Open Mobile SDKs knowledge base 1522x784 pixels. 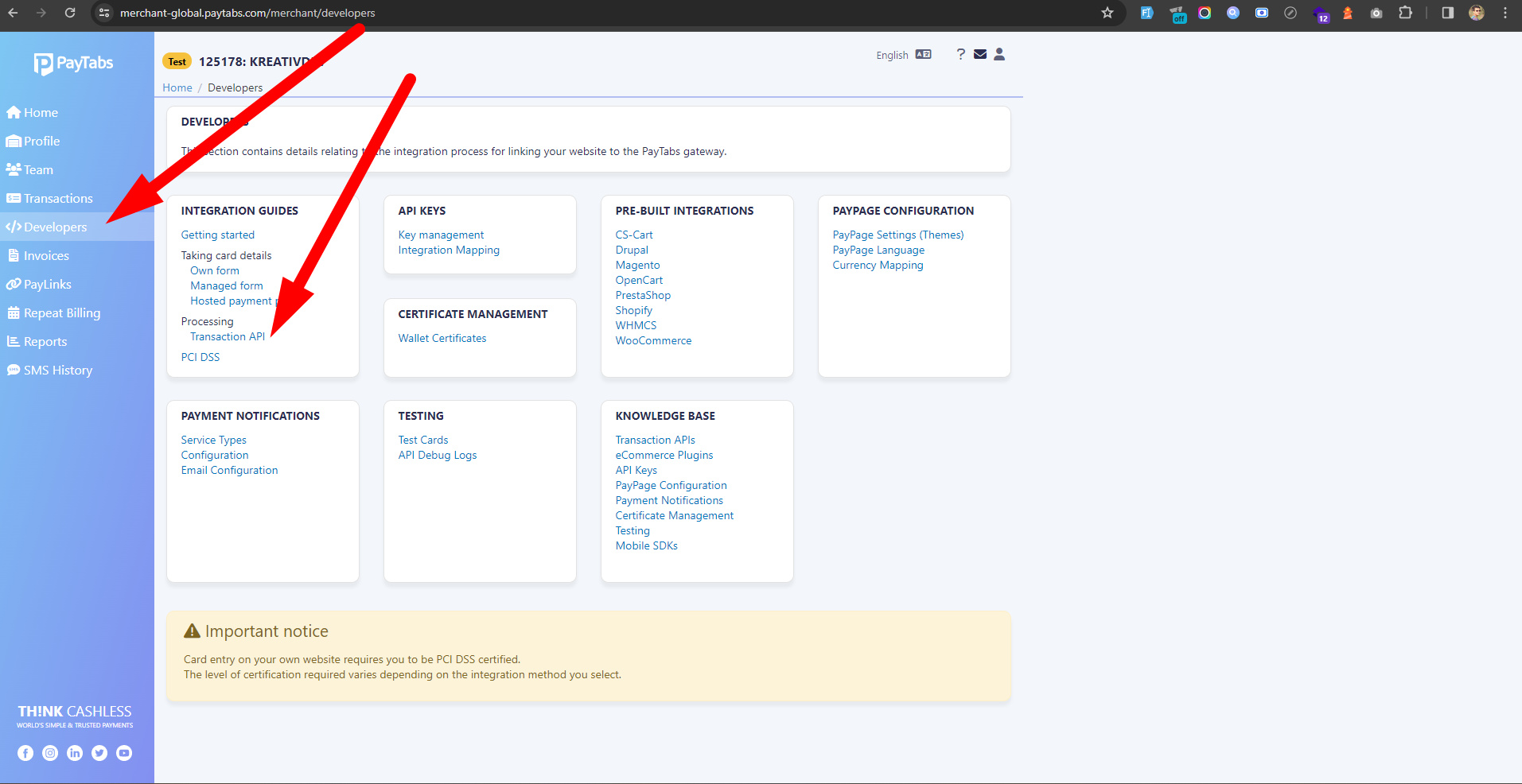(647, 545)
